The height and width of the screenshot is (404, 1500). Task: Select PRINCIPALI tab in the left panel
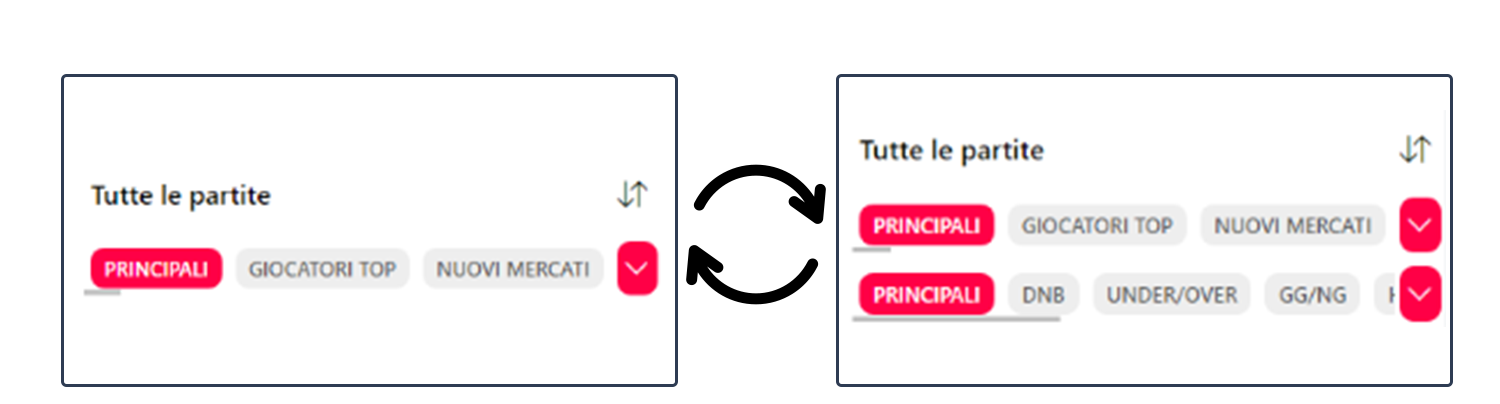[x=156, y=269]
